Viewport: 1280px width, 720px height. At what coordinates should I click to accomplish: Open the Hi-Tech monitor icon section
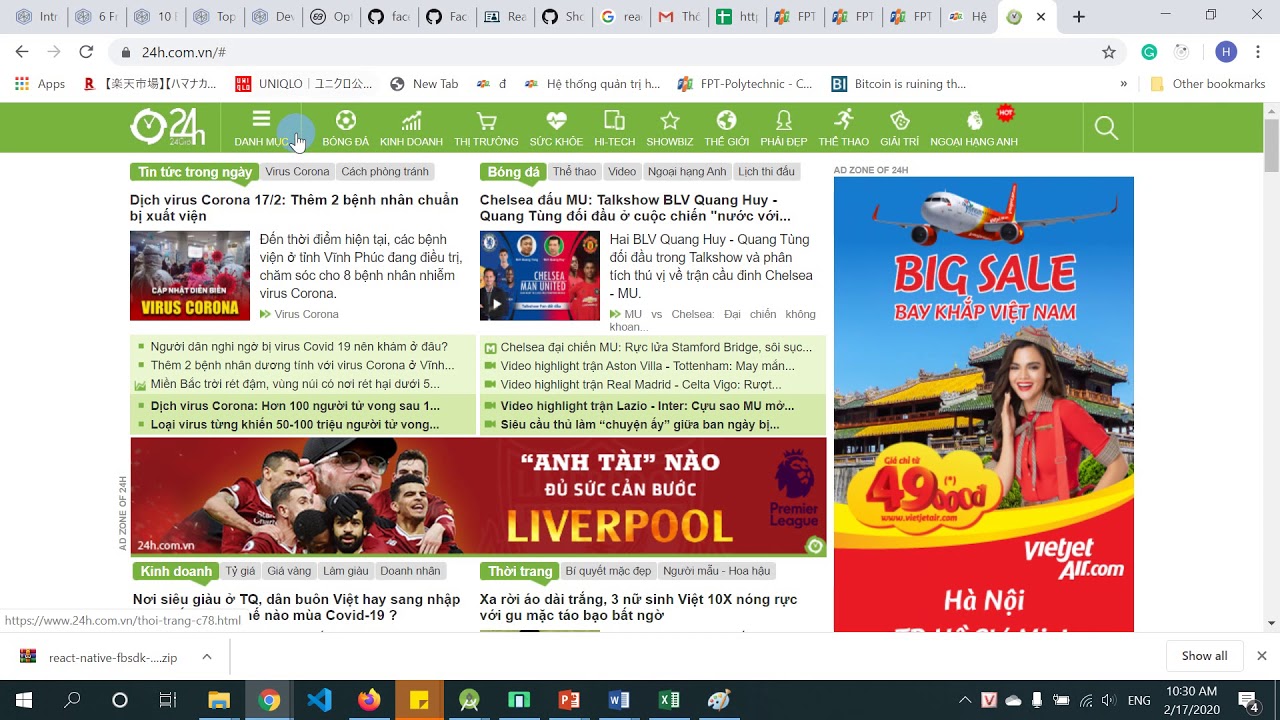pyautogui.click(x=614, y=128)
